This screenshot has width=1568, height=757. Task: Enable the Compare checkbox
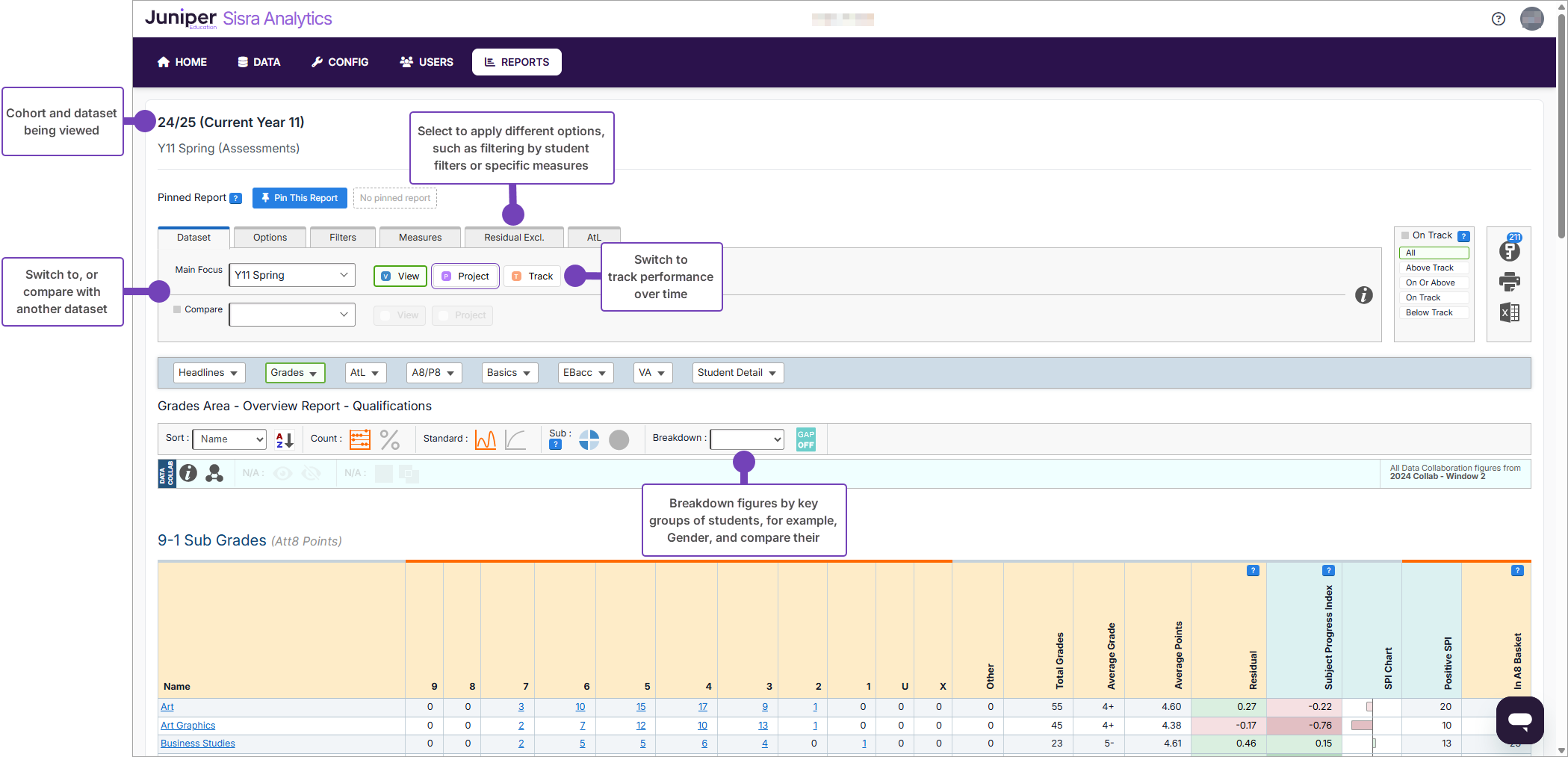pos(177,309)
